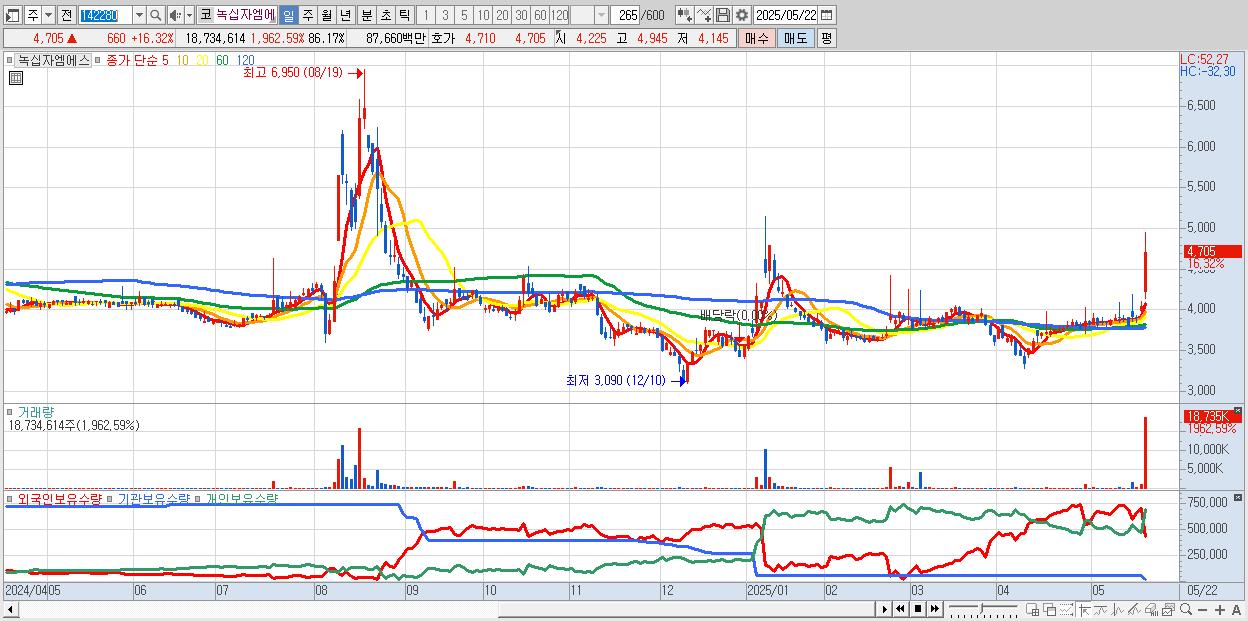The width and height of the screenshot is (1248, 621).
Task: Click the '주' type button at the top left
Action: click(x=33, y=15)
